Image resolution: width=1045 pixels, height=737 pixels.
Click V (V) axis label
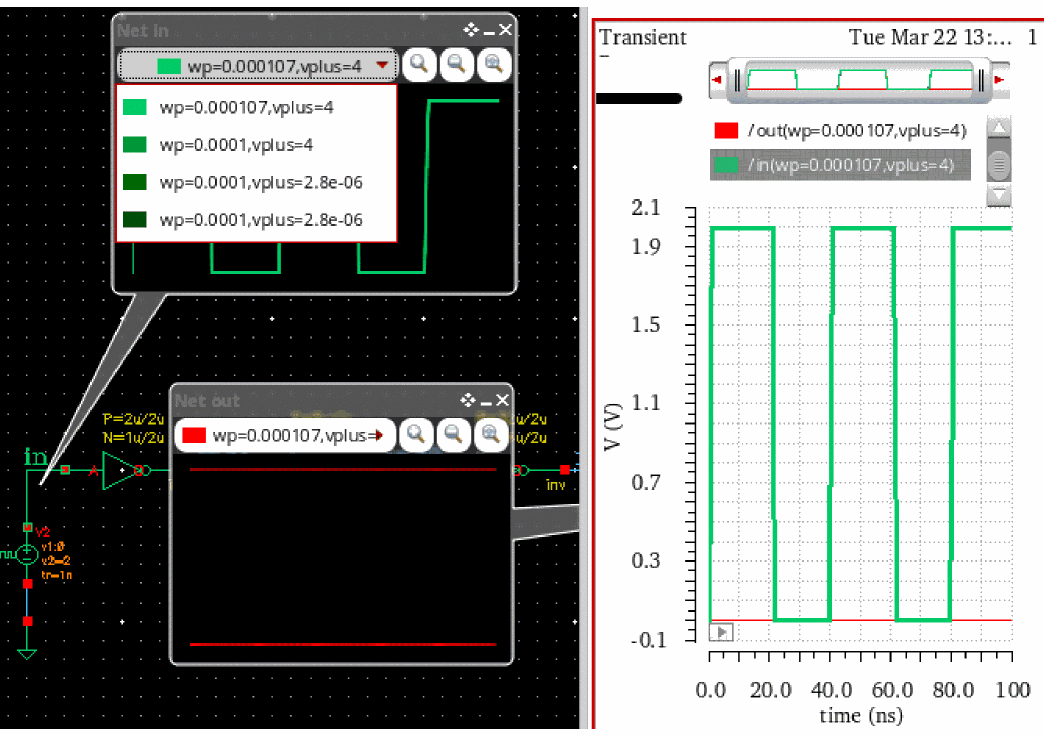click(x=612, y=426)
